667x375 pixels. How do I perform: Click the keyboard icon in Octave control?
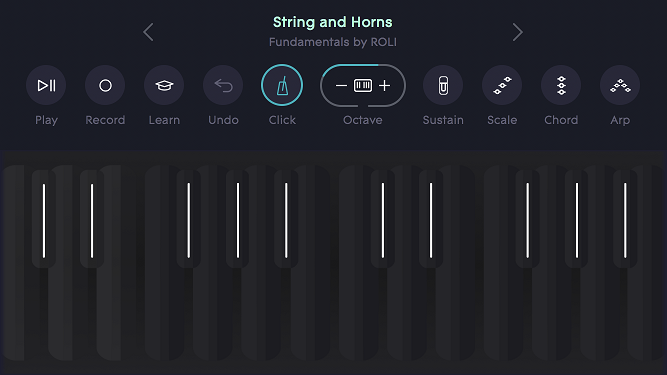363,86
